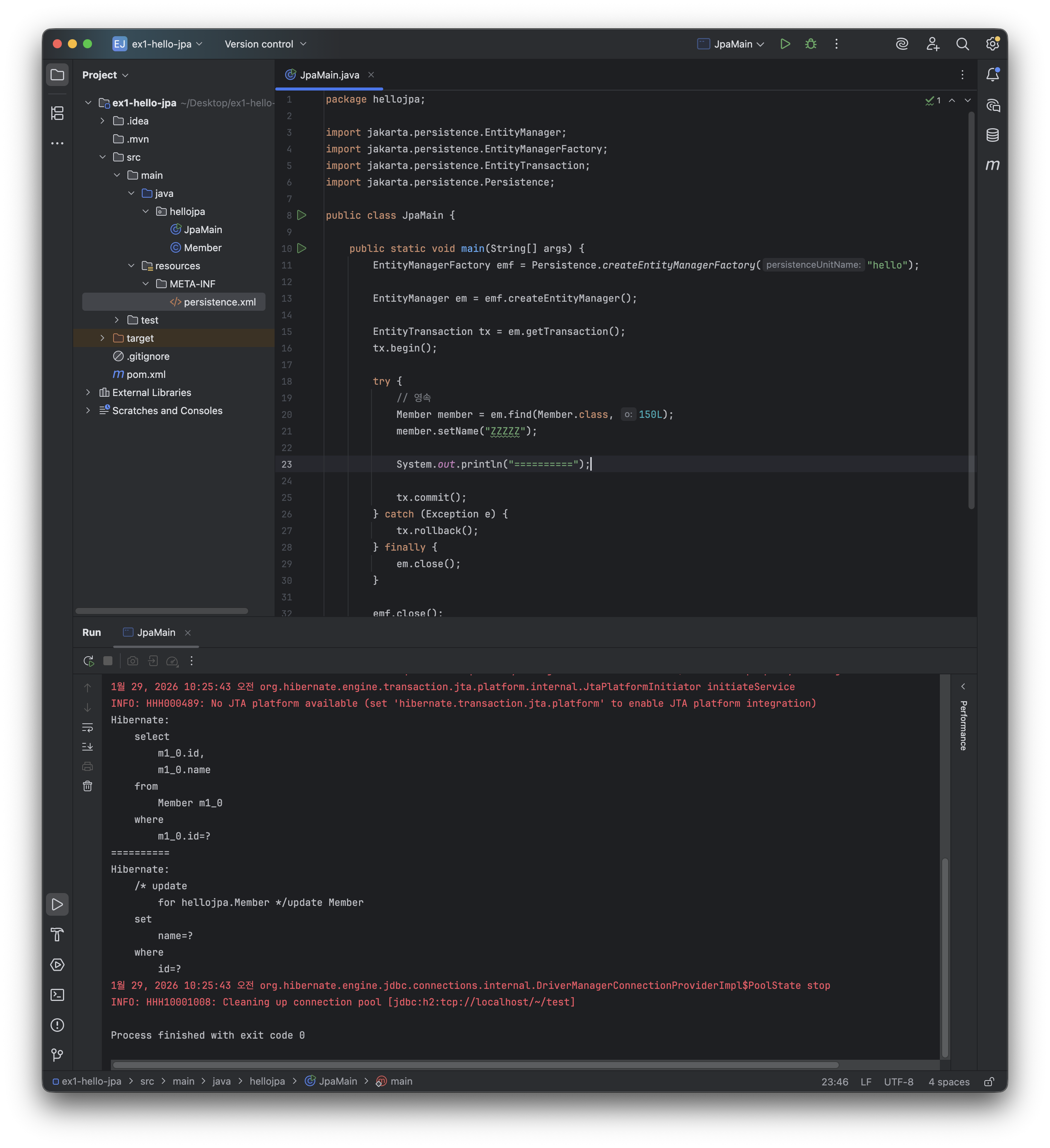Open the Terminal tool window

57,994
